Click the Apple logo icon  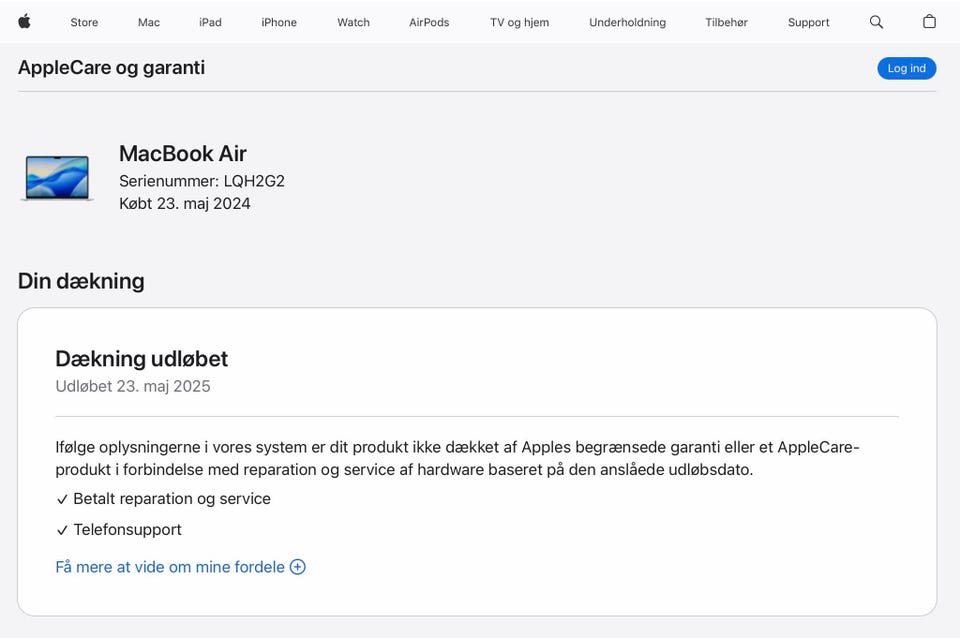tap(24, 22)
